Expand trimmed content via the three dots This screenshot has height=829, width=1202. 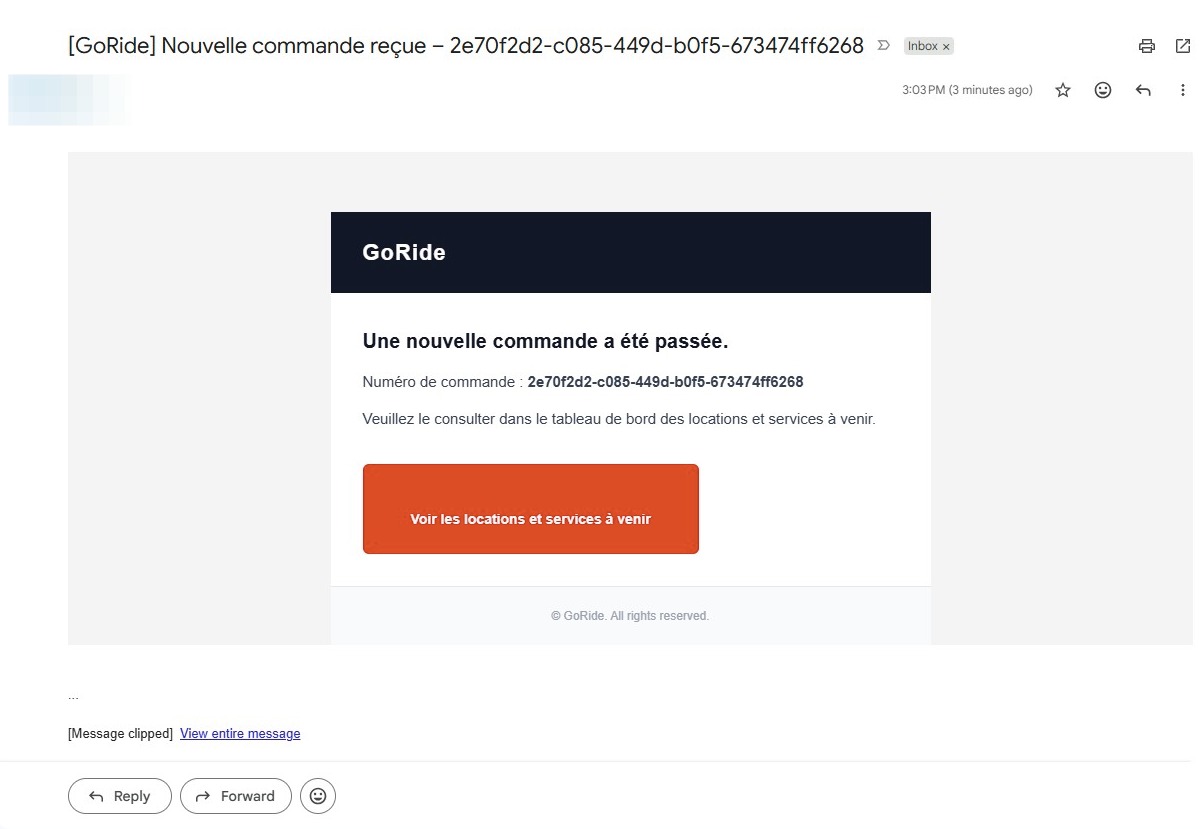pyautogui.click(x=73, y=696)
